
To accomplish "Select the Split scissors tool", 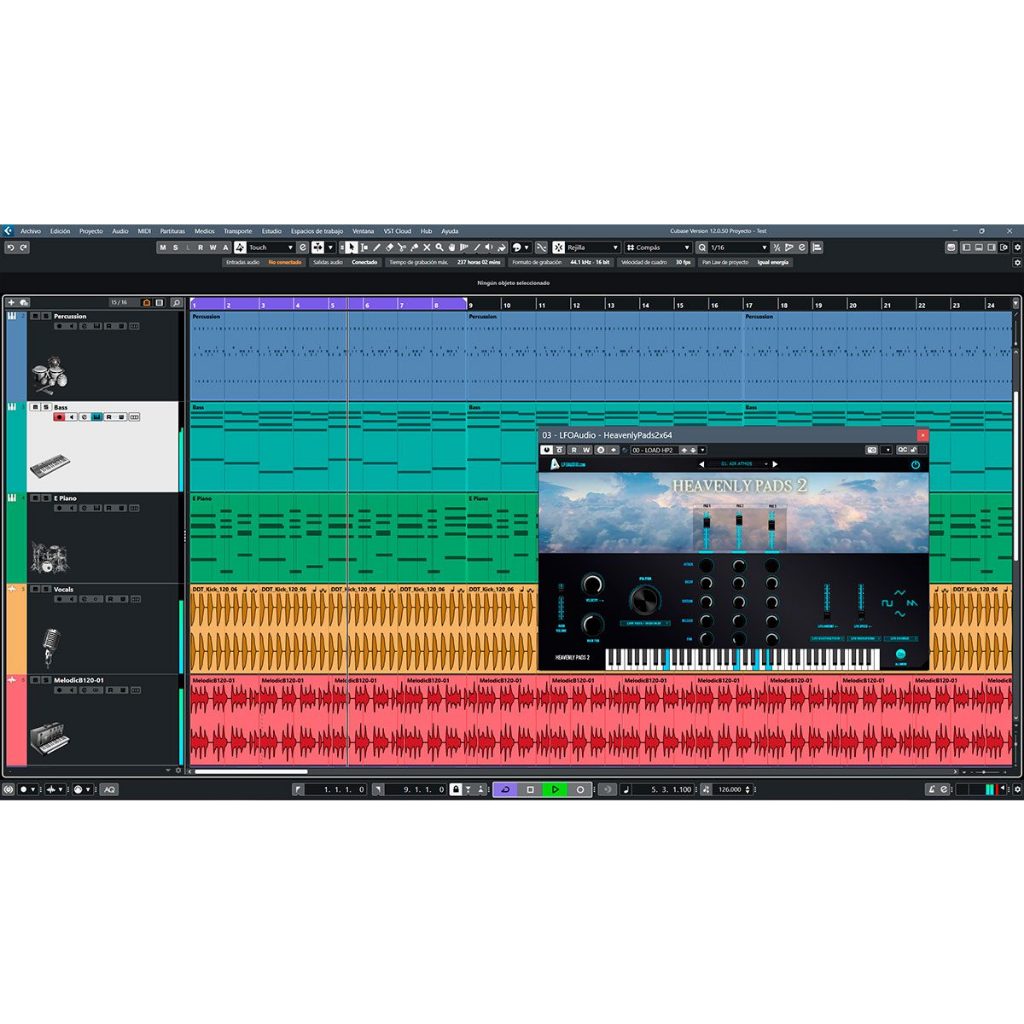I will coord(402,248).
